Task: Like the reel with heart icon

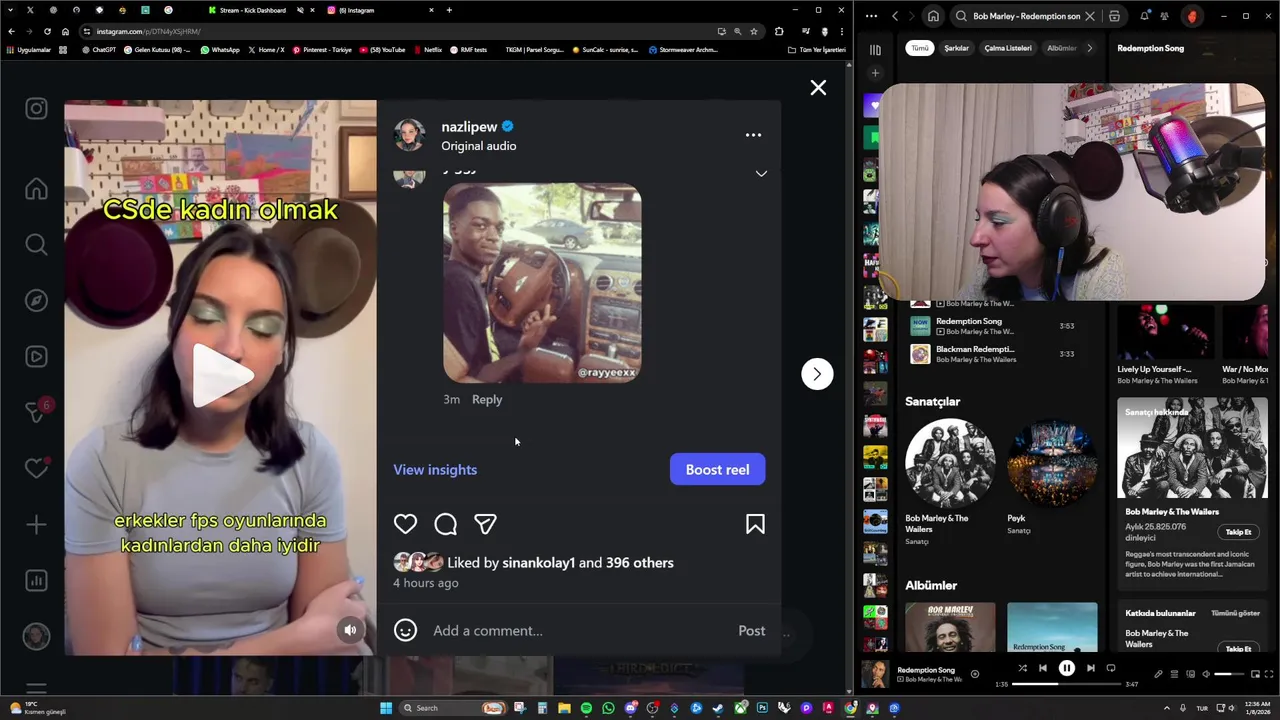Action: [x=405, y=524]
